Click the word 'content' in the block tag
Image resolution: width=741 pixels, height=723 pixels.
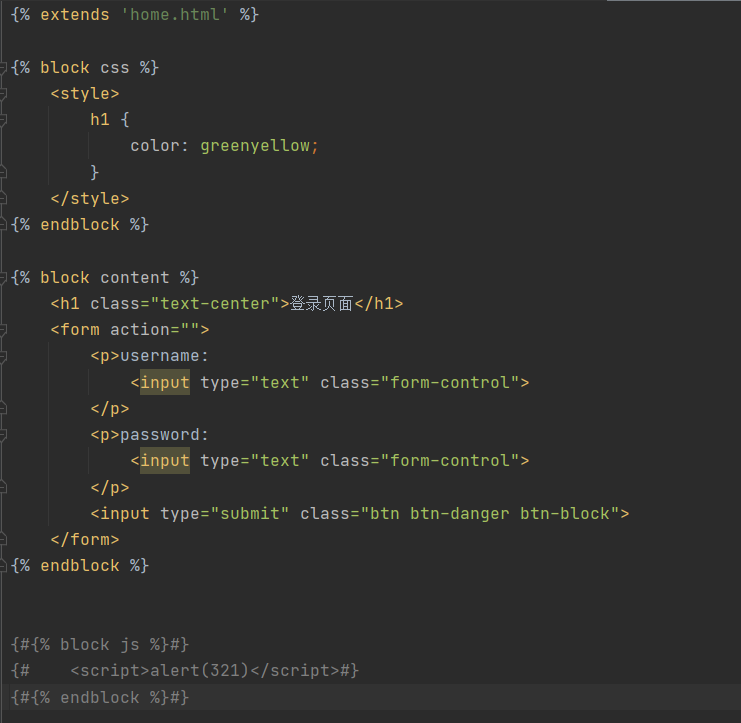[135, 277]
